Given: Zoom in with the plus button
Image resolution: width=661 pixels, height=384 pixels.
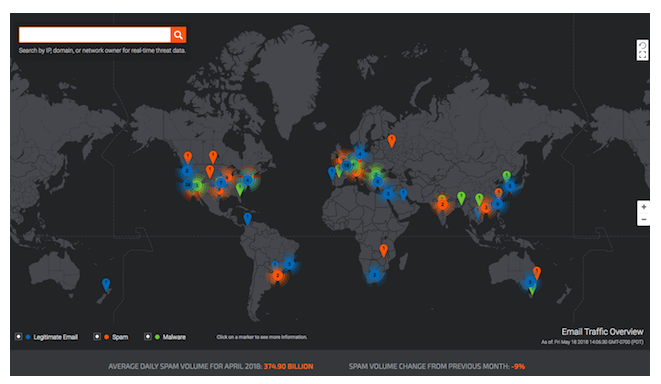Looking at the screenshot, I should click(x=644, y=207).
